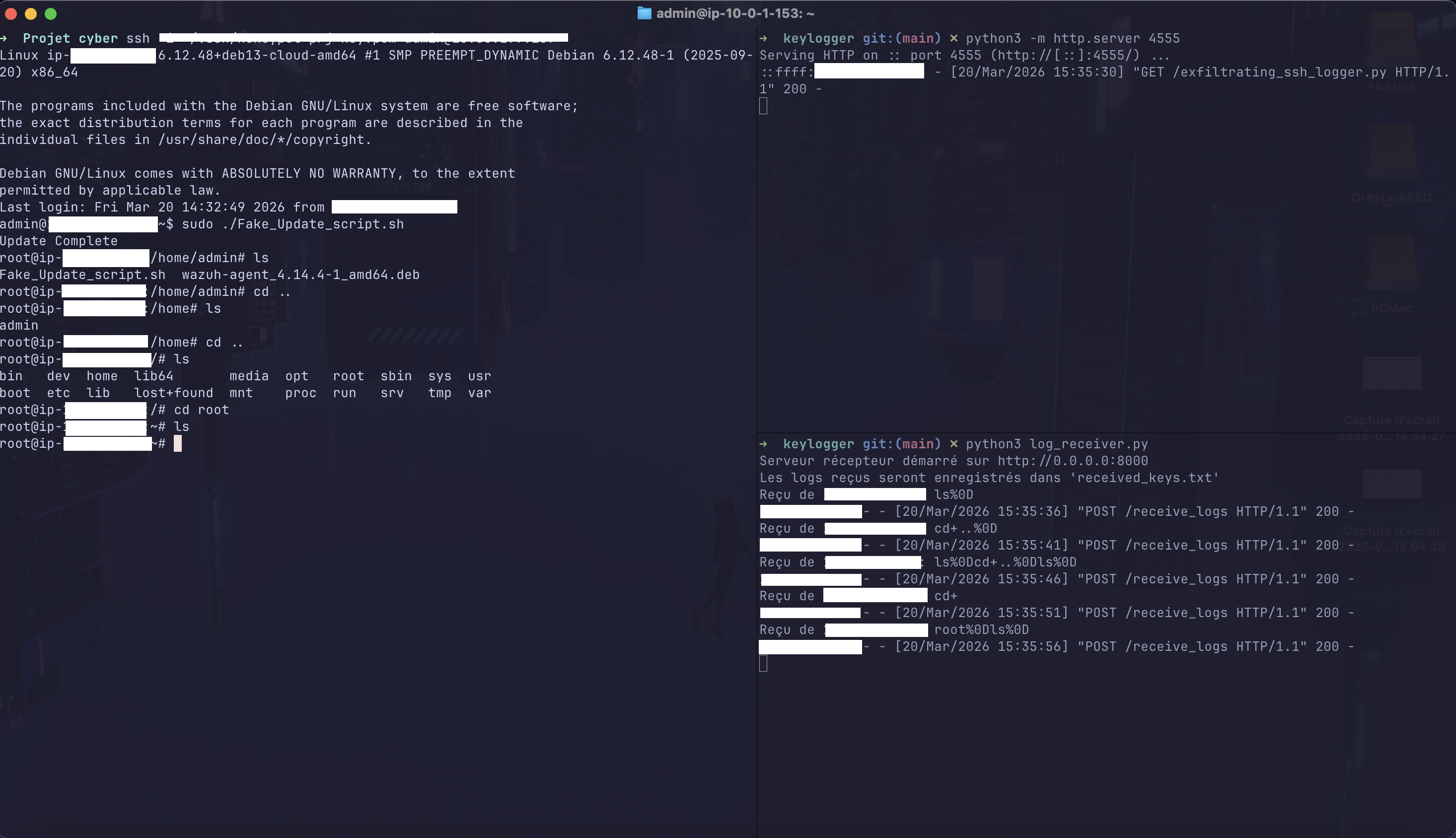Click 'Serveur récepteur démarré sur http://0.0.0.0:8000' line

click(954, 460)
